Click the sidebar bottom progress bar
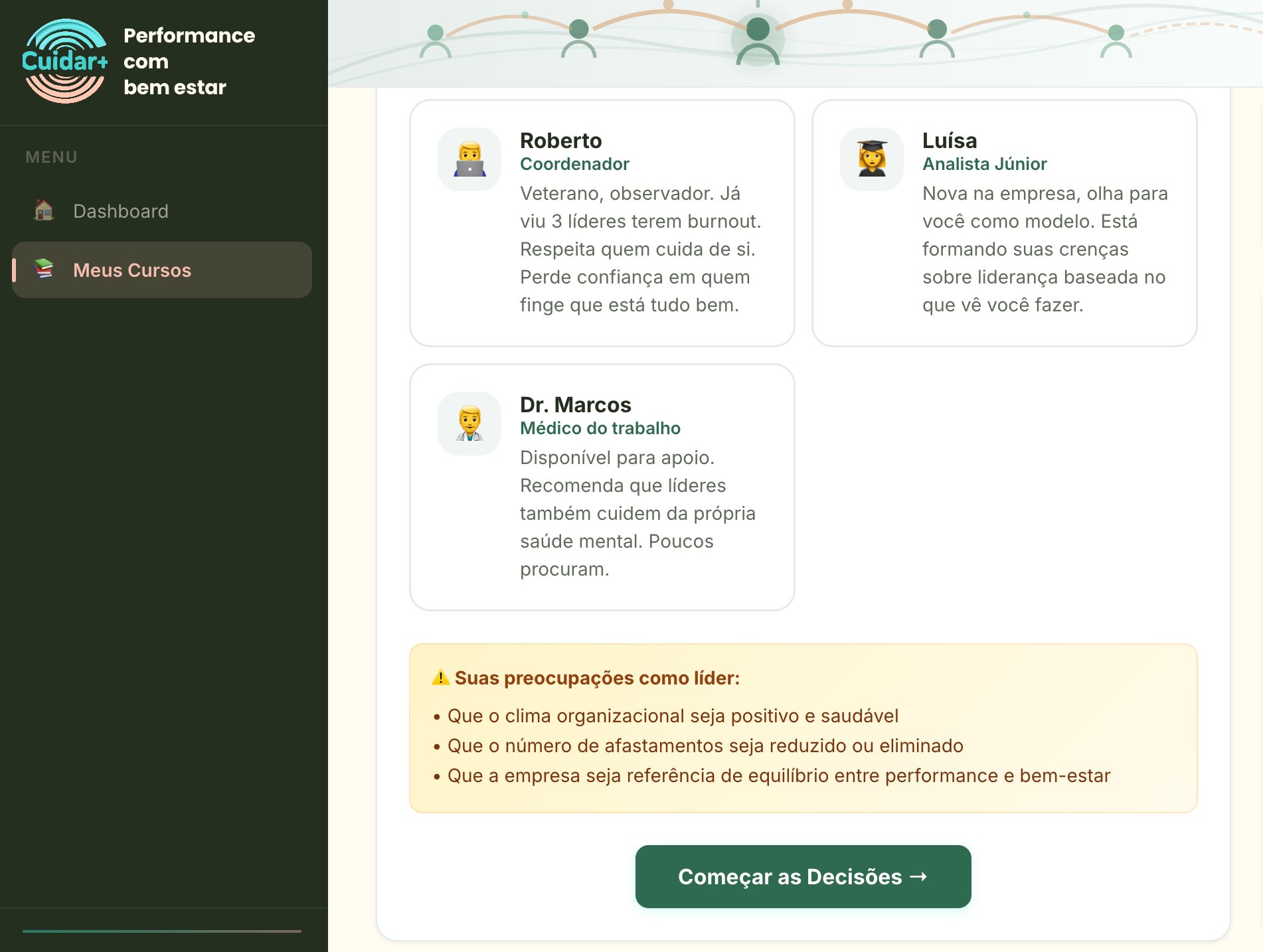Image resolution: width=1263 pixels, height=952 pixels. (162, 931)
